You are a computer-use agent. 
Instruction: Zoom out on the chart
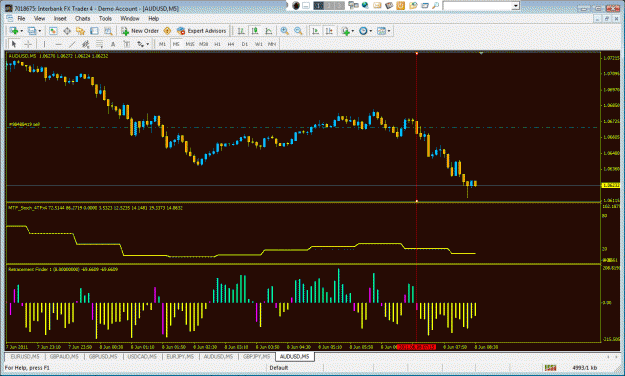click(298, 31)
